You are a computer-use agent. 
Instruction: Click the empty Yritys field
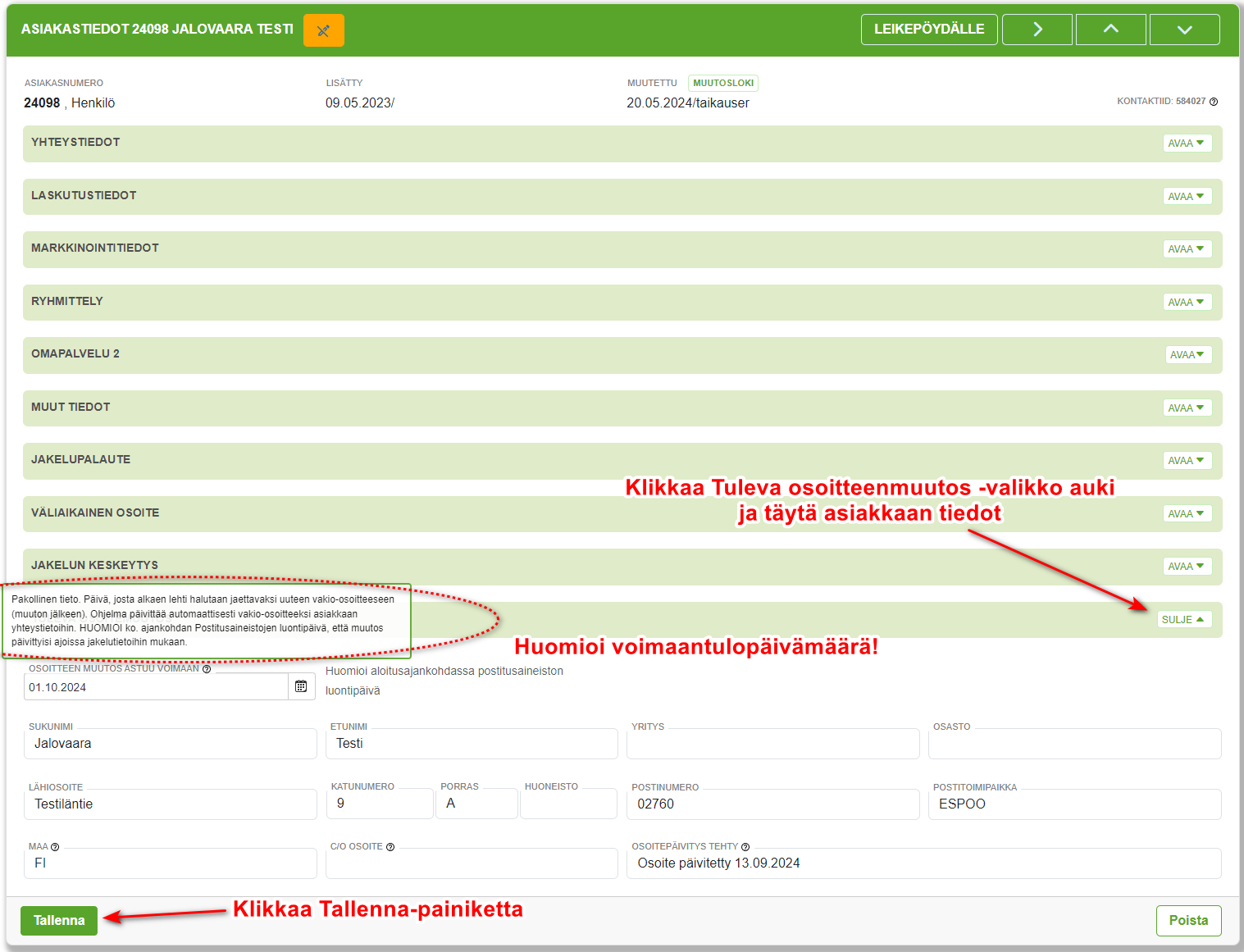click(773, 744)
